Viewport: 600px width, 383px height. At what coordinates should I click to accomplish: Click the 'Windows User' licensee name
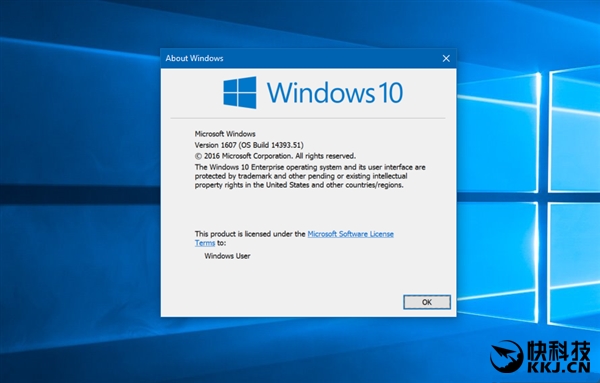227,256
